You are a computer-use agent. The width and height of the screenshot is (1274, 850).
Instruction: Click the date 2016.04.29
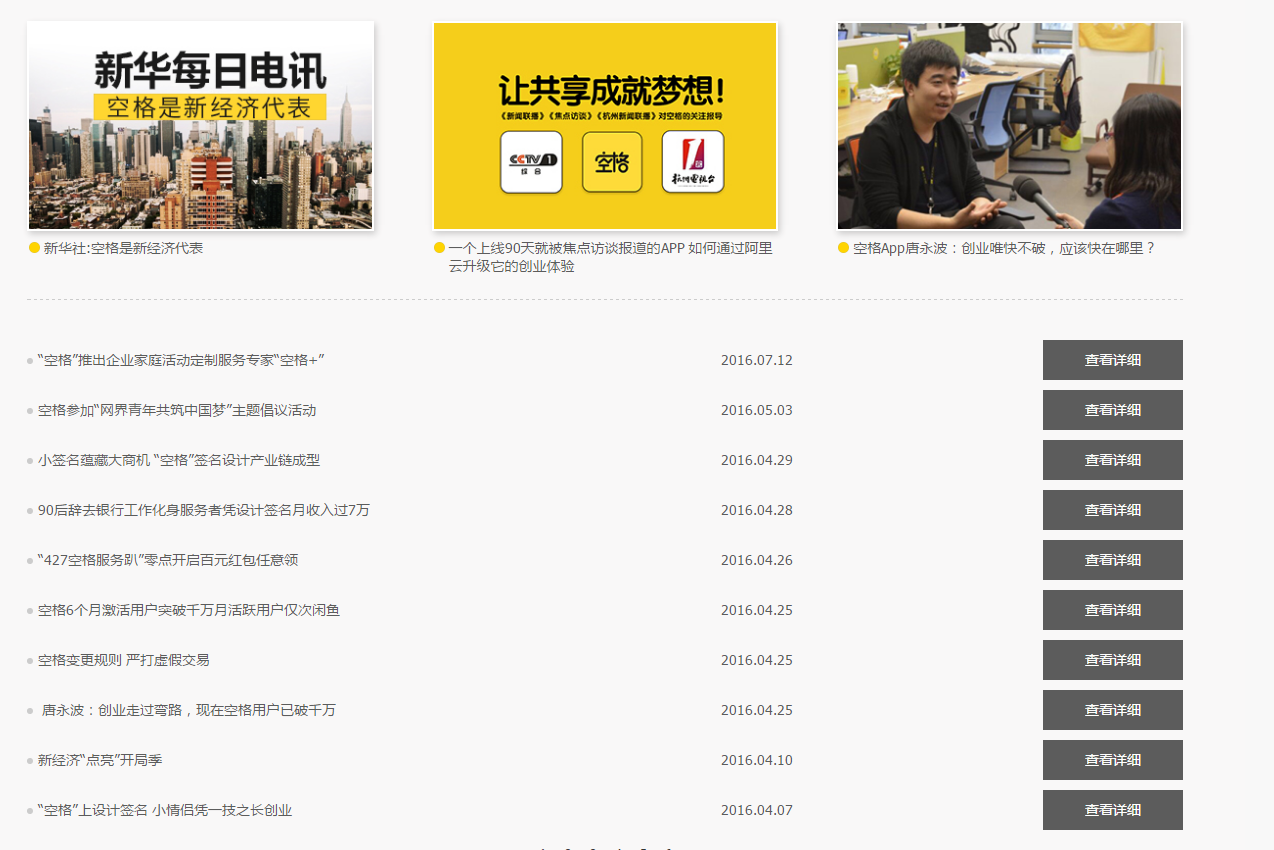(757, 460)
